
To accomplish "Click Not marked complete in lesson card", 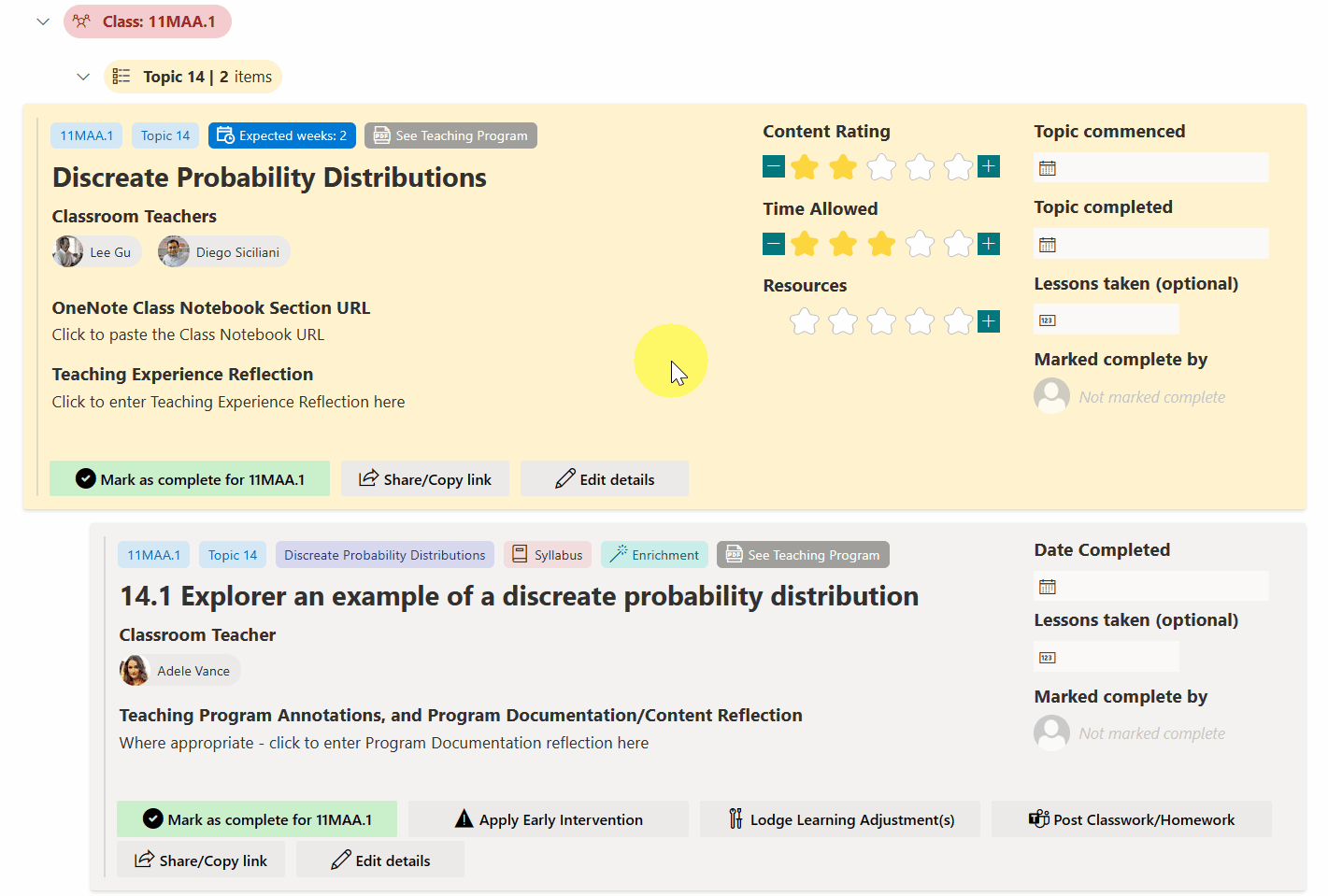I will pyautogui.click(x=1151, y=733).
